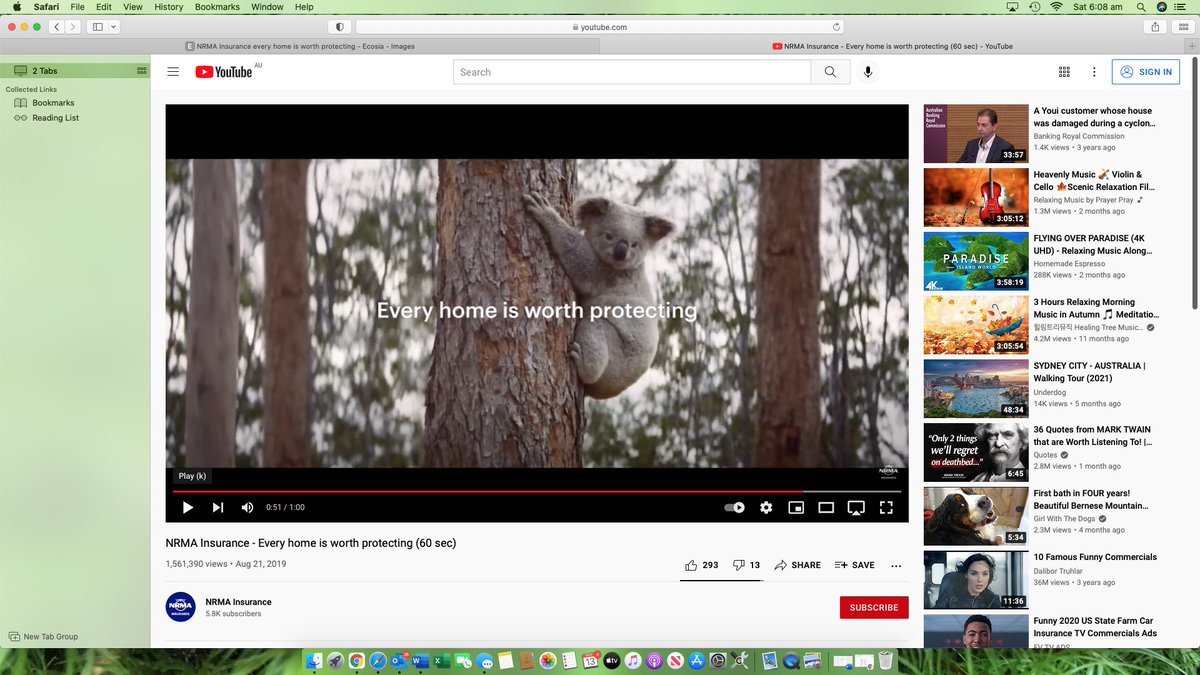Viewport: 1200px width, 675px height.
Task: Go to the YouTube home logo
Action: point(224,72)
